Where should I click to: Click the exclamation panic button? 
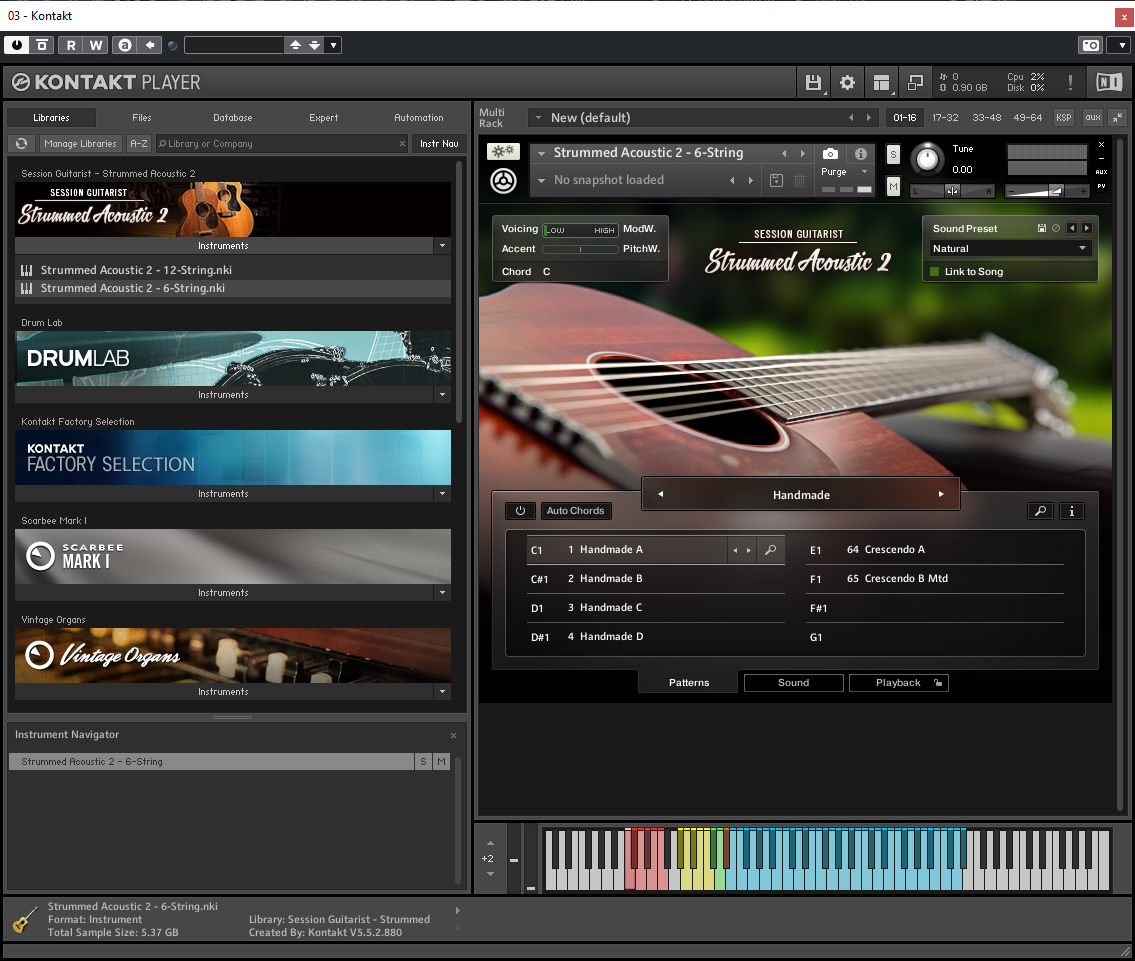tap(1070, 82)
